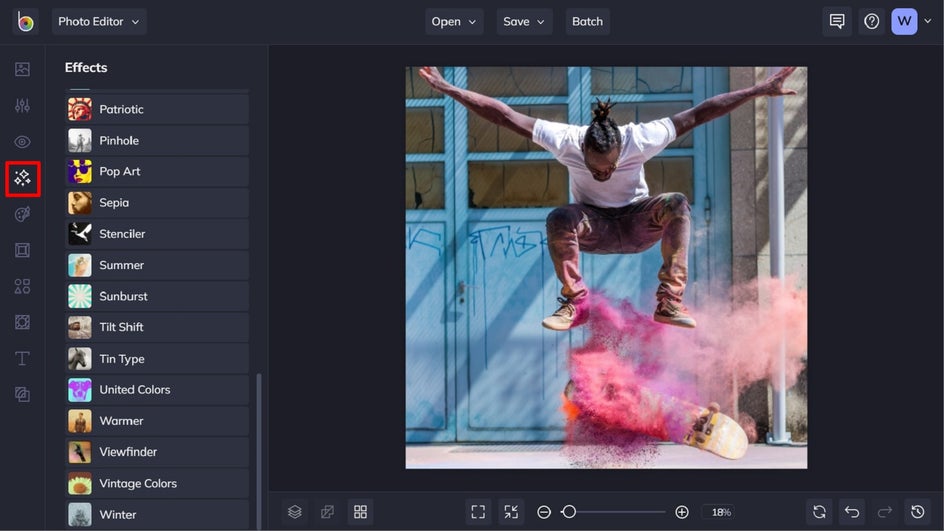Toggle the grid view icon

360,512
